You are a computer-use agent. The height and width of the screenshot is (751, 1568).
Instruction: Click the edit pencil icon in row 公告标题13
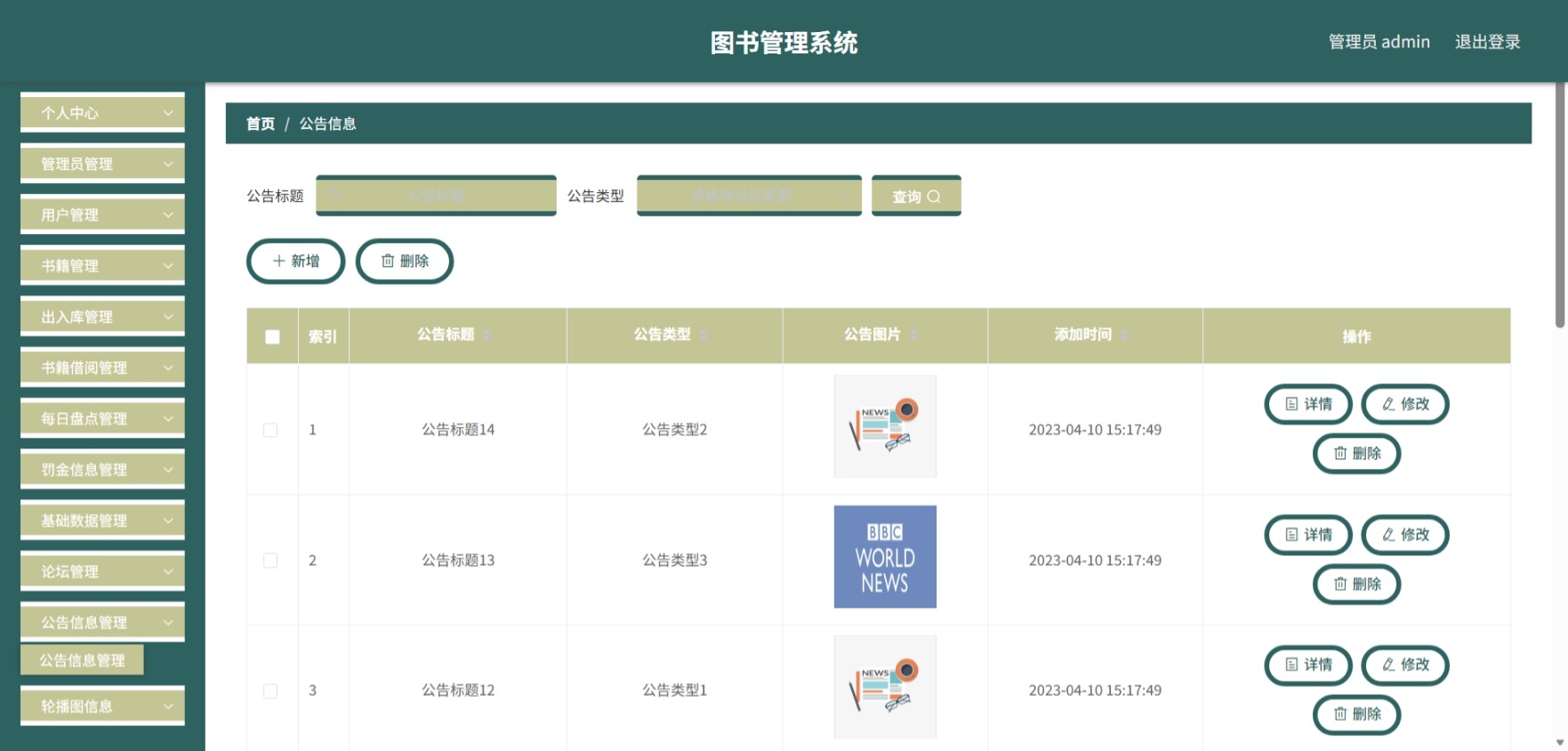[x=1388, y=535]
